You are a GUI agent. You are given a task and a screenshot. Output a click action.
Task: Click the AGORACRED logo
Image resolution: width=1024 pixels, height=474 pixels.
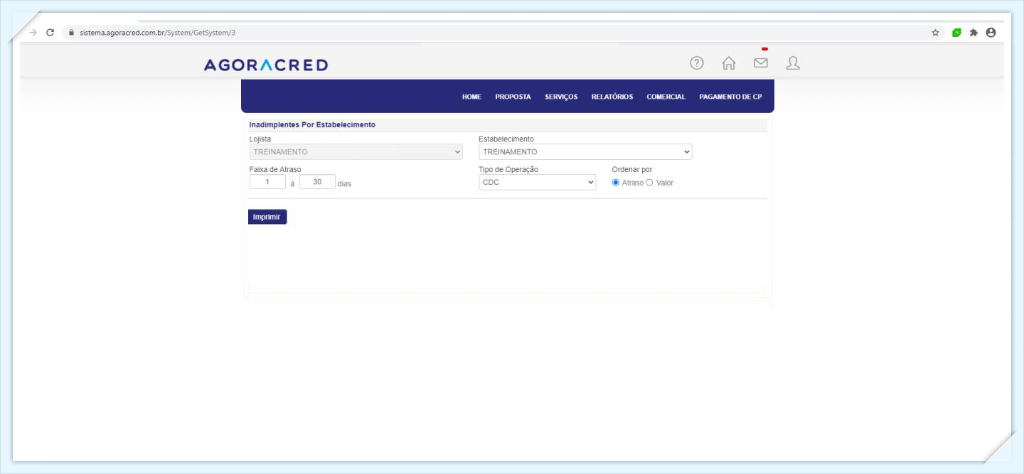(x=266, y=65)
